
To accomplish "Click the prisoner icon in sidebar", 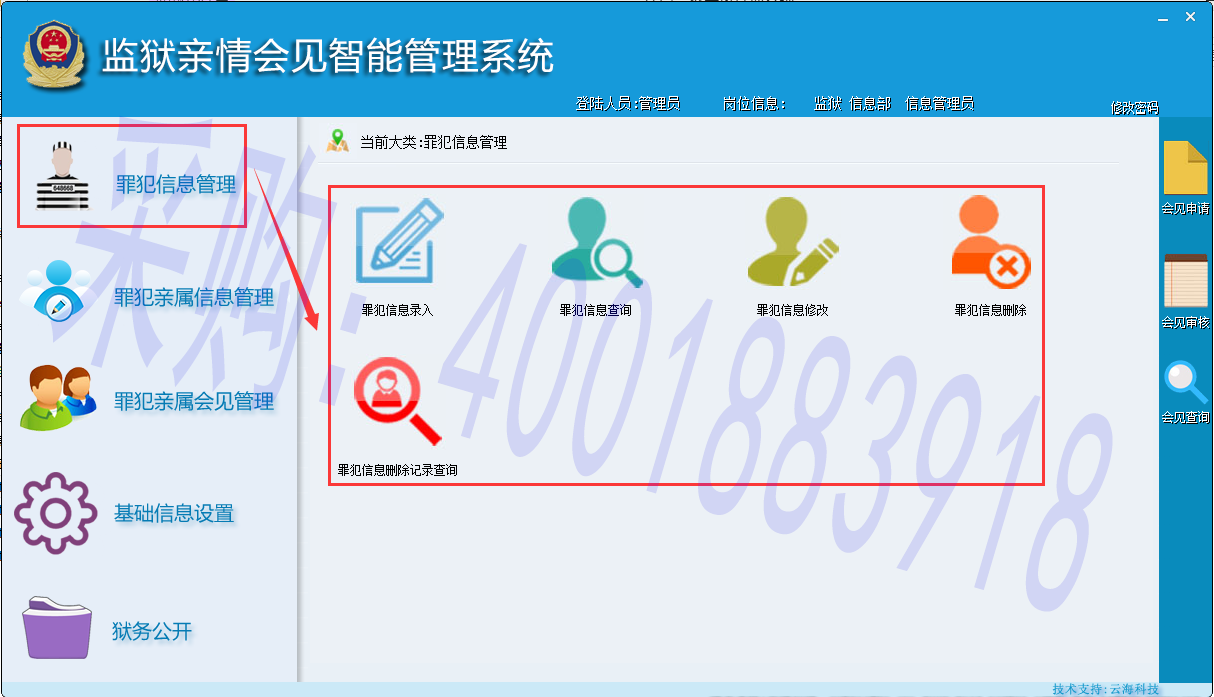I will (62, 176).
